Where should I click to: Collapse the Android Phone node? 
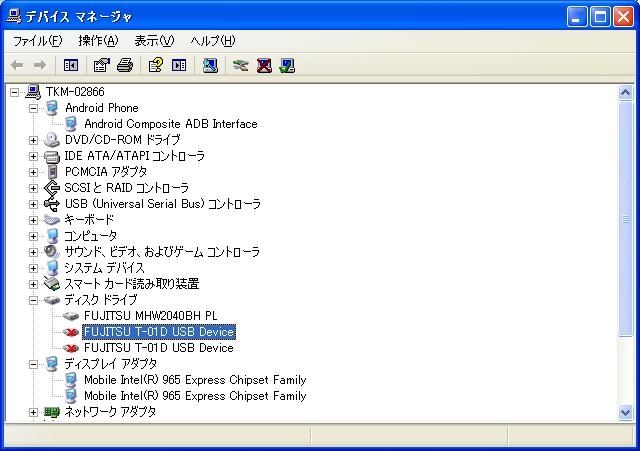pyautogui.click(x=33, y=108)
